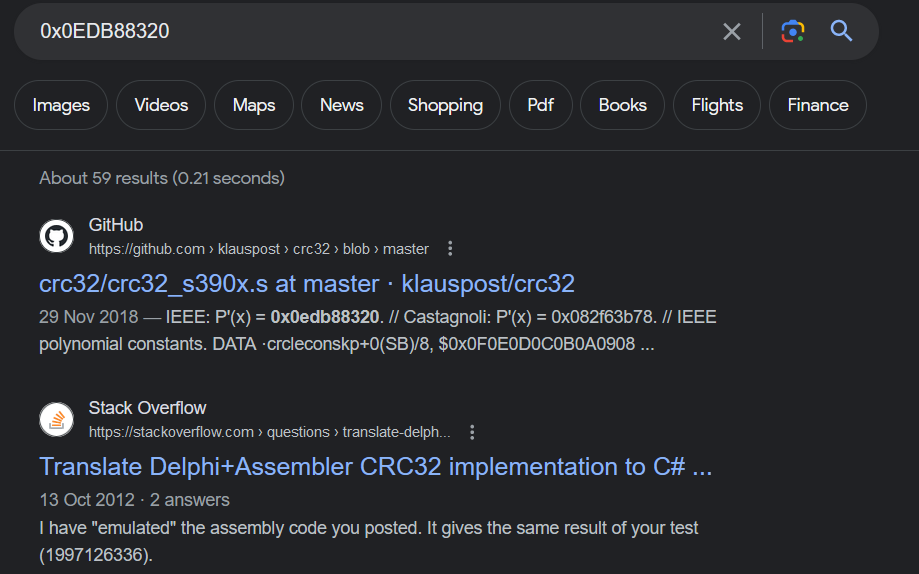Click the GitHub favicon icon
The height and width of the screenshot is (574, 919).
(57, 236)
